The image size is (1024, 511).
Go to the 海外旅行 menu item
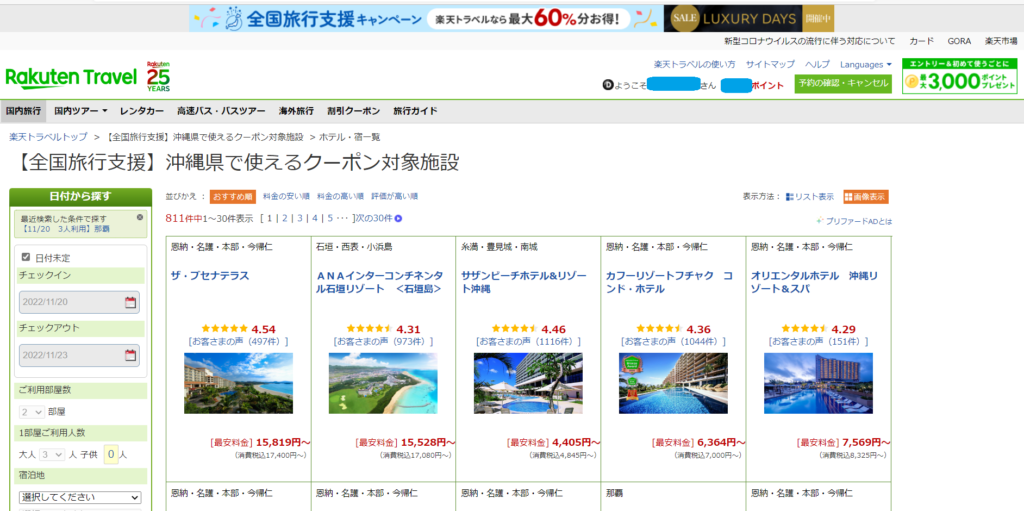[296, 111]
